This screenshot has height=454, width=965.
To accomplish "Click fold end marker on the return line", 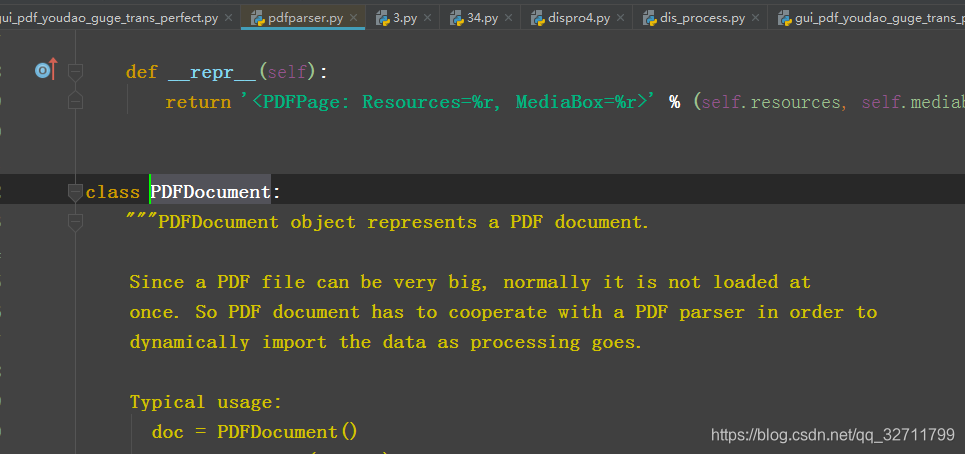I will (x=75, y=100).
